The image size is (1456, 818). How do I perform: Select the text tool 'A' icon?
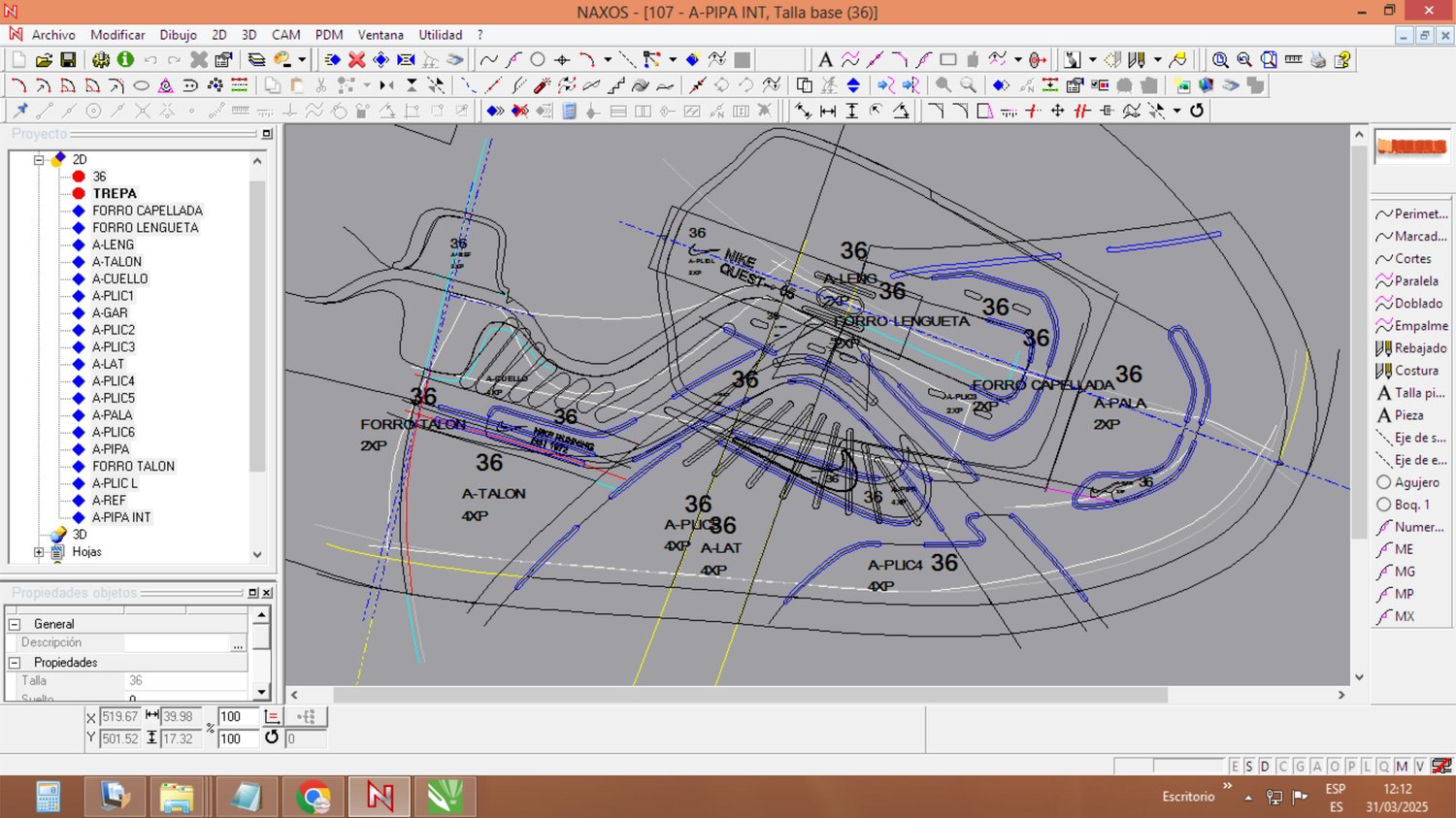pyautogui.click(x=825, y=60)
